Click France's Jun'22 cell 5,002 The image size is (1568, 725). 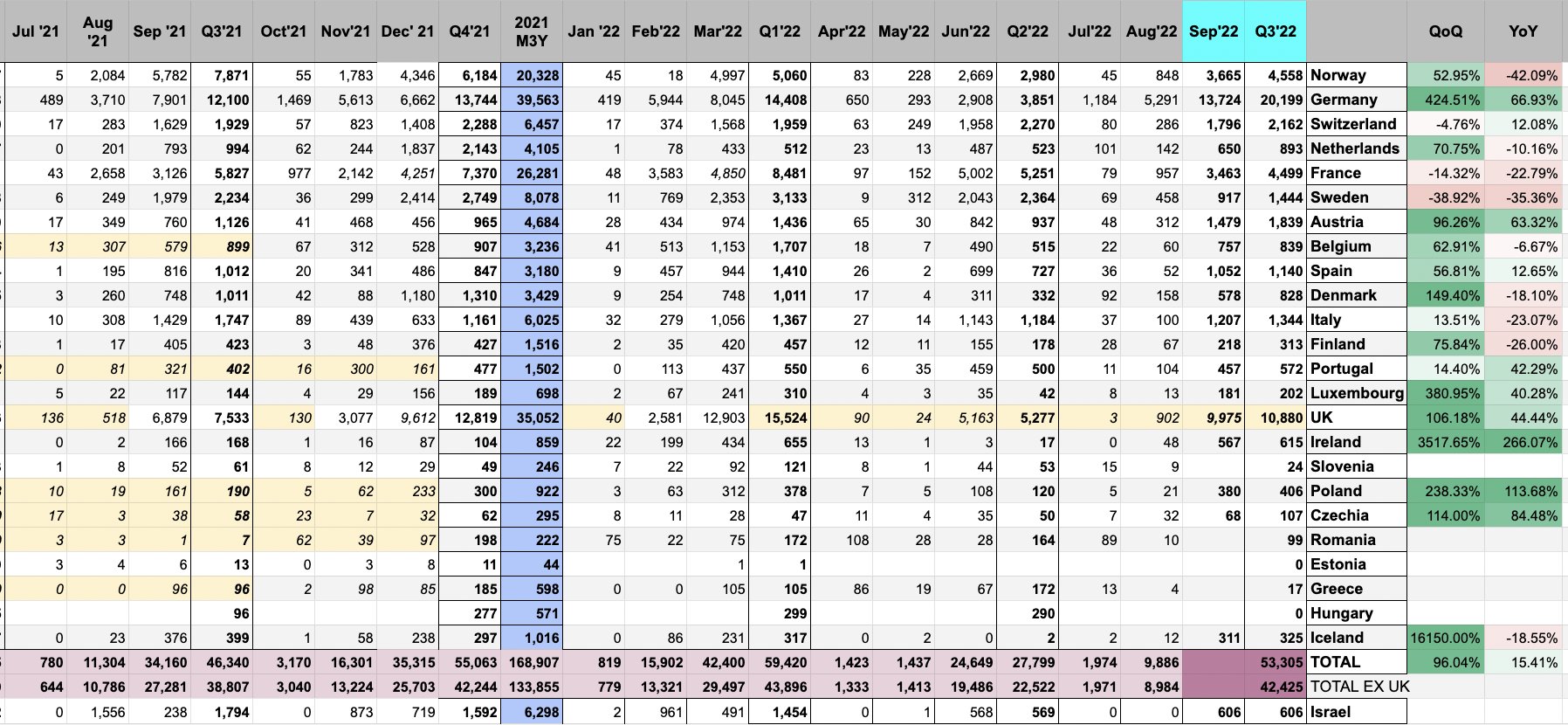click(966, 173)
